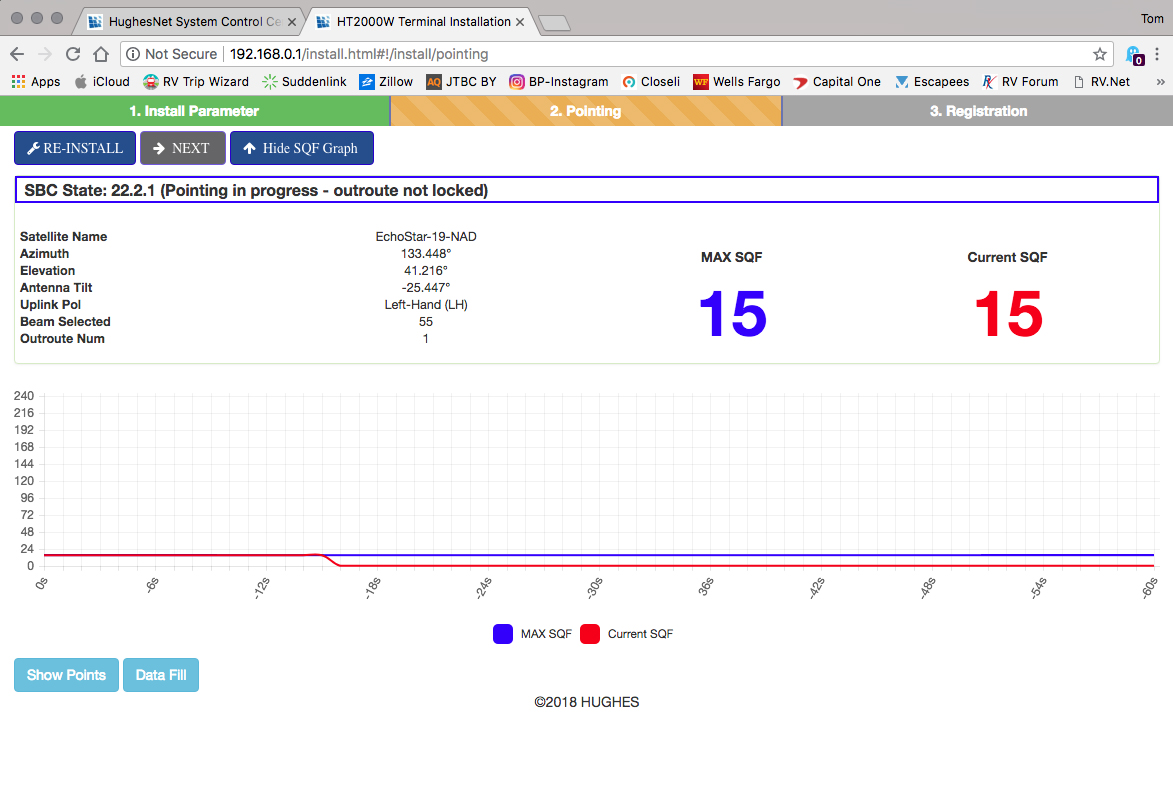Click the browser home icon
Screen dimensions: 1173x801
[101, 54]
